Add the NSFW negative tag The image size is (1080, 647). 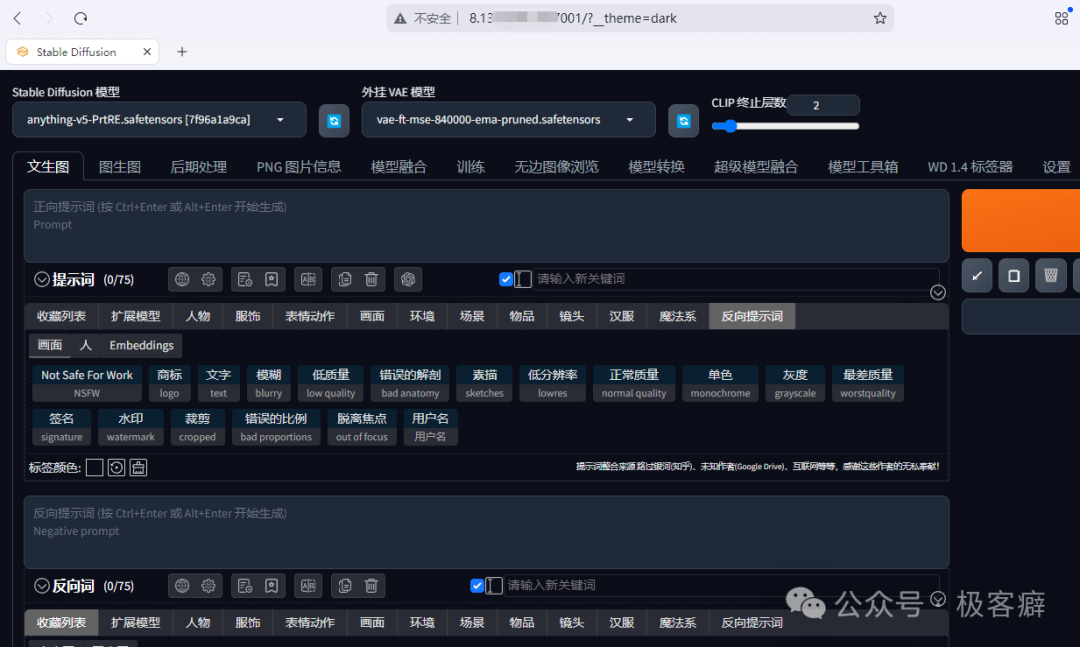click(x=87, y=384)
